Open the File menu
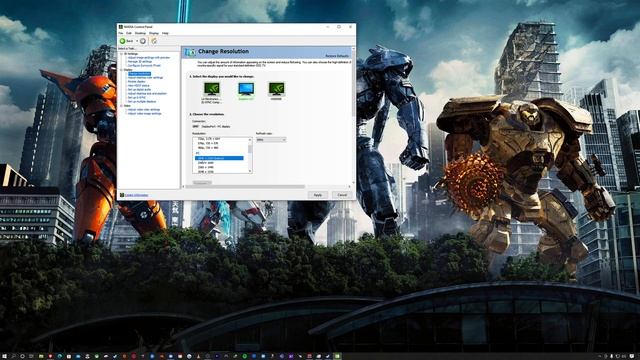 (x=121, y=33)
